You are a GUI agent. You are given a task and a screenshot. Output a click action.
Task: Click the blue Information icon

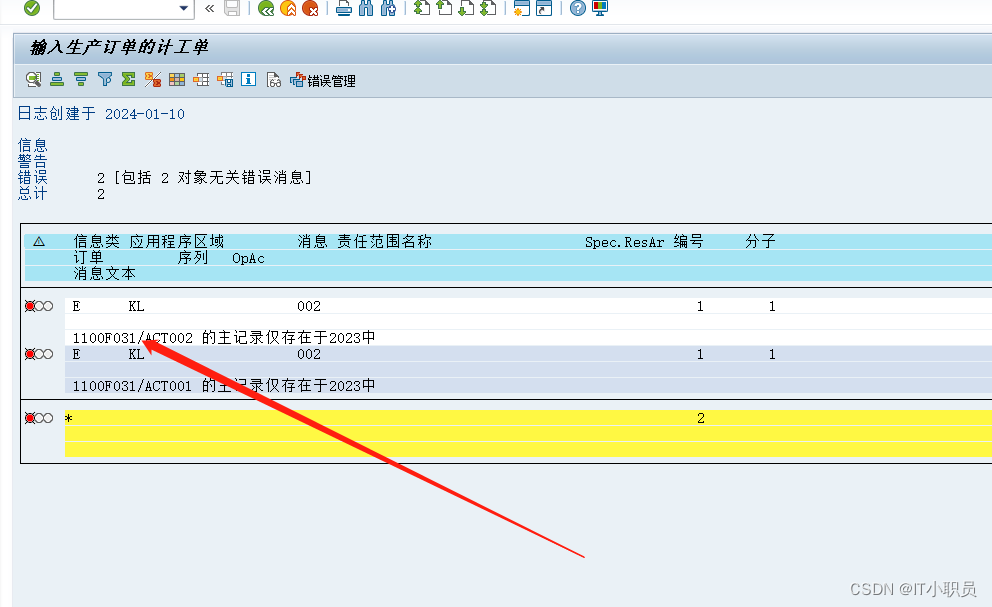tap(249, 79)
